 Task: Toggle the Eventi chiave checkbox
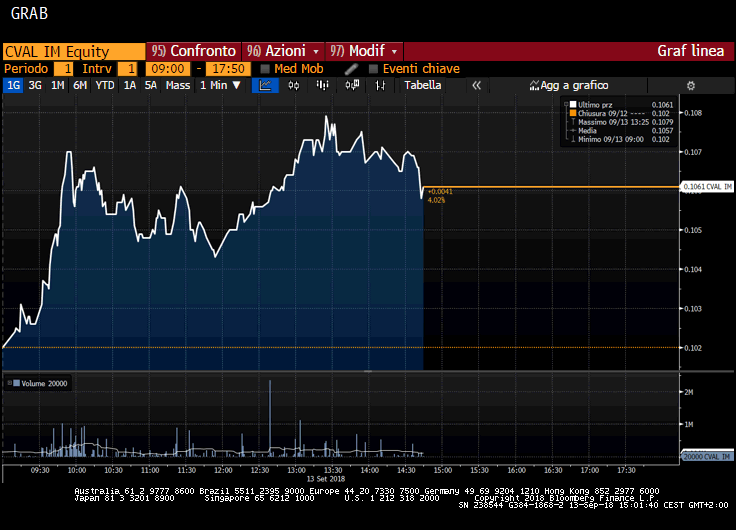(x=374, y=69)
